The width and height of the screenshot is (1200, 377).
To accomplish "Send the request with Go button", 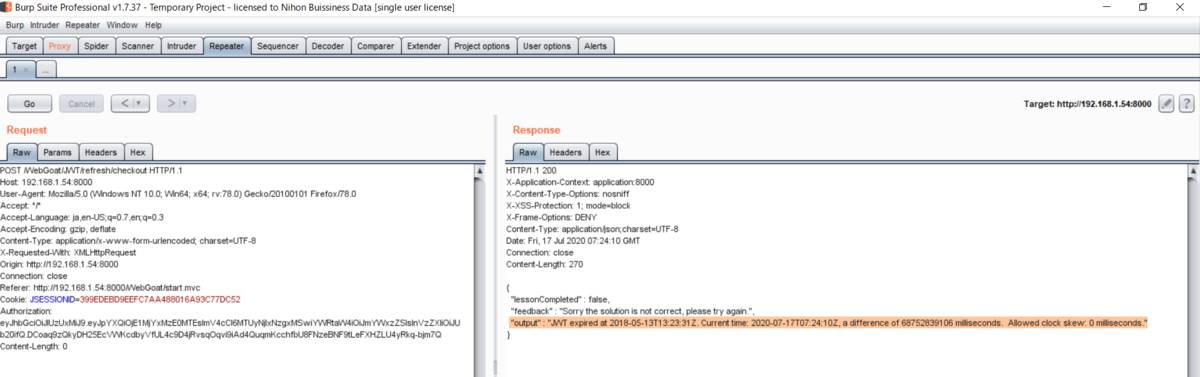I will pos(30,103).
